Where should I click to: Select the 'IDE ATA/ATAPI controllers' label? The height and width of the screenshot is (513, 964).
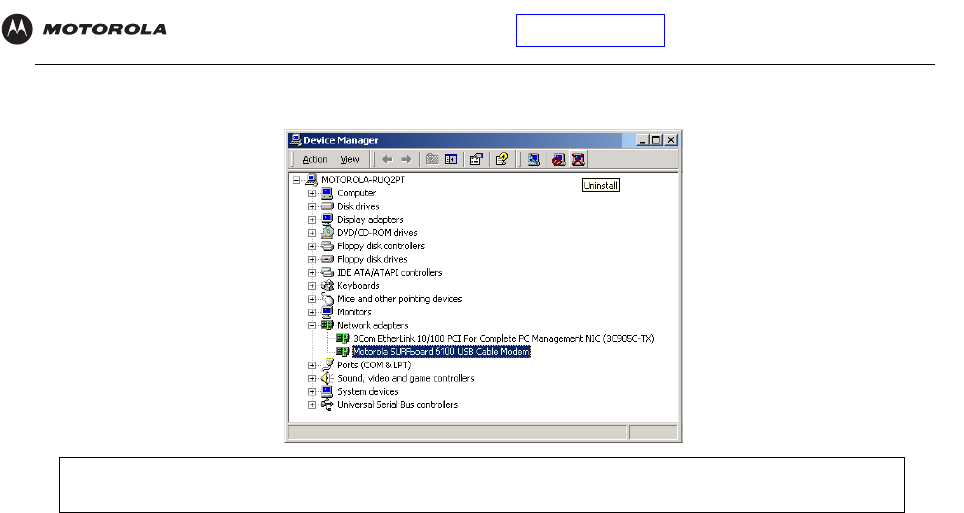click(389, 272)
